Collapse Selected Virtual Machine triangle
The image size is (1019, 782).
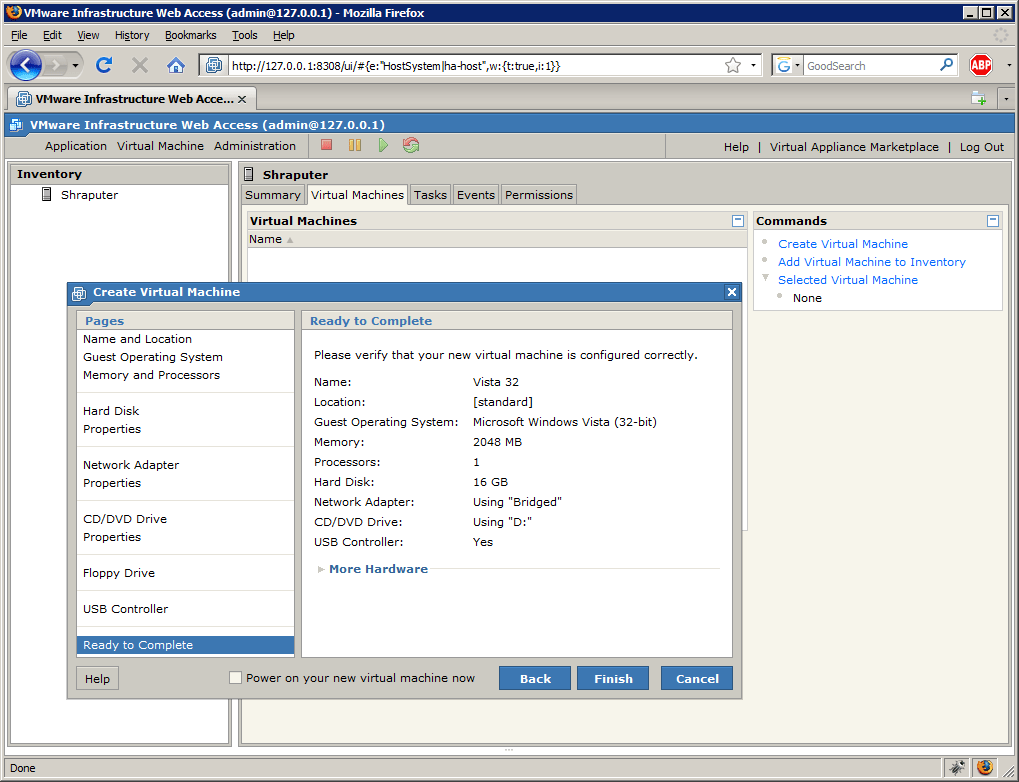(x=766, y=278)
